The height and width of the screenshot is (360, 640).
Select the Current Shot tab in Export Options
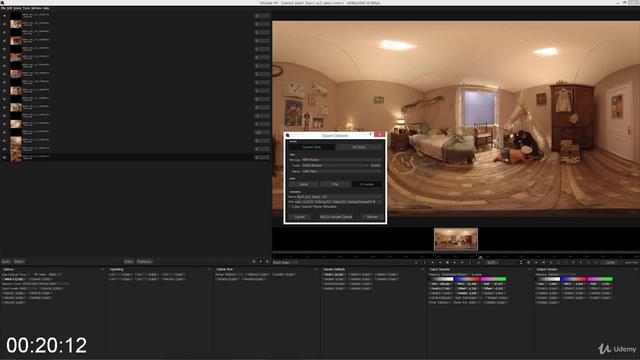click(312, 147)
